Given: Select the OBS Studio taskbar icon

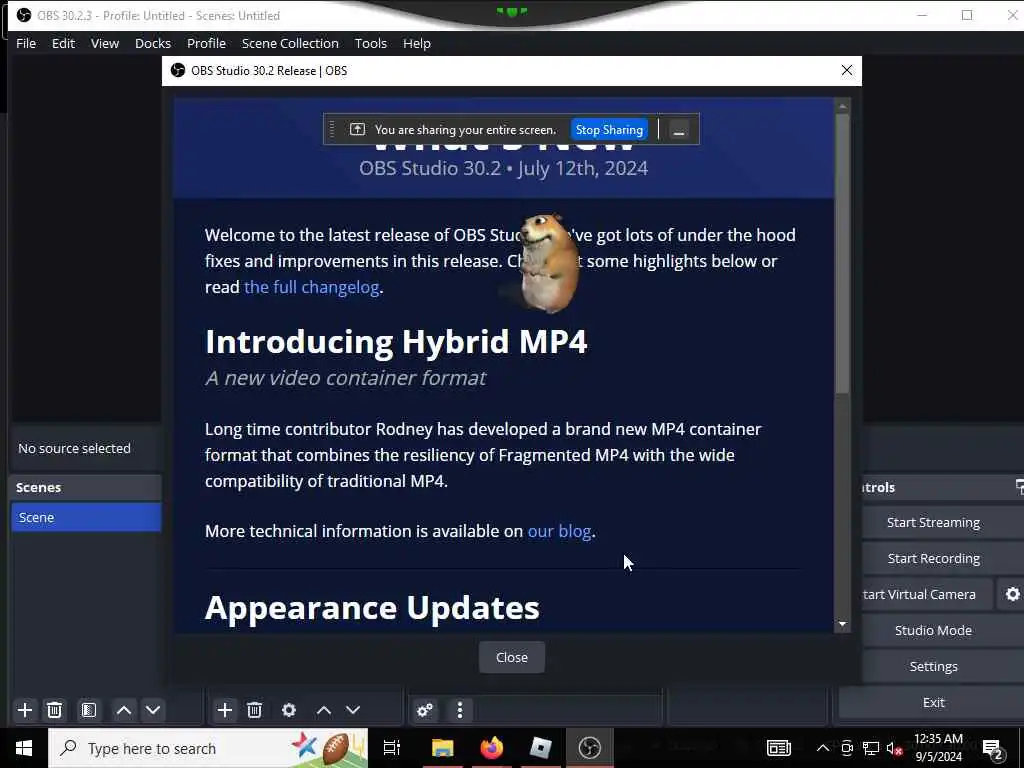Looking at the screenshot, I should tap(590, 748).
